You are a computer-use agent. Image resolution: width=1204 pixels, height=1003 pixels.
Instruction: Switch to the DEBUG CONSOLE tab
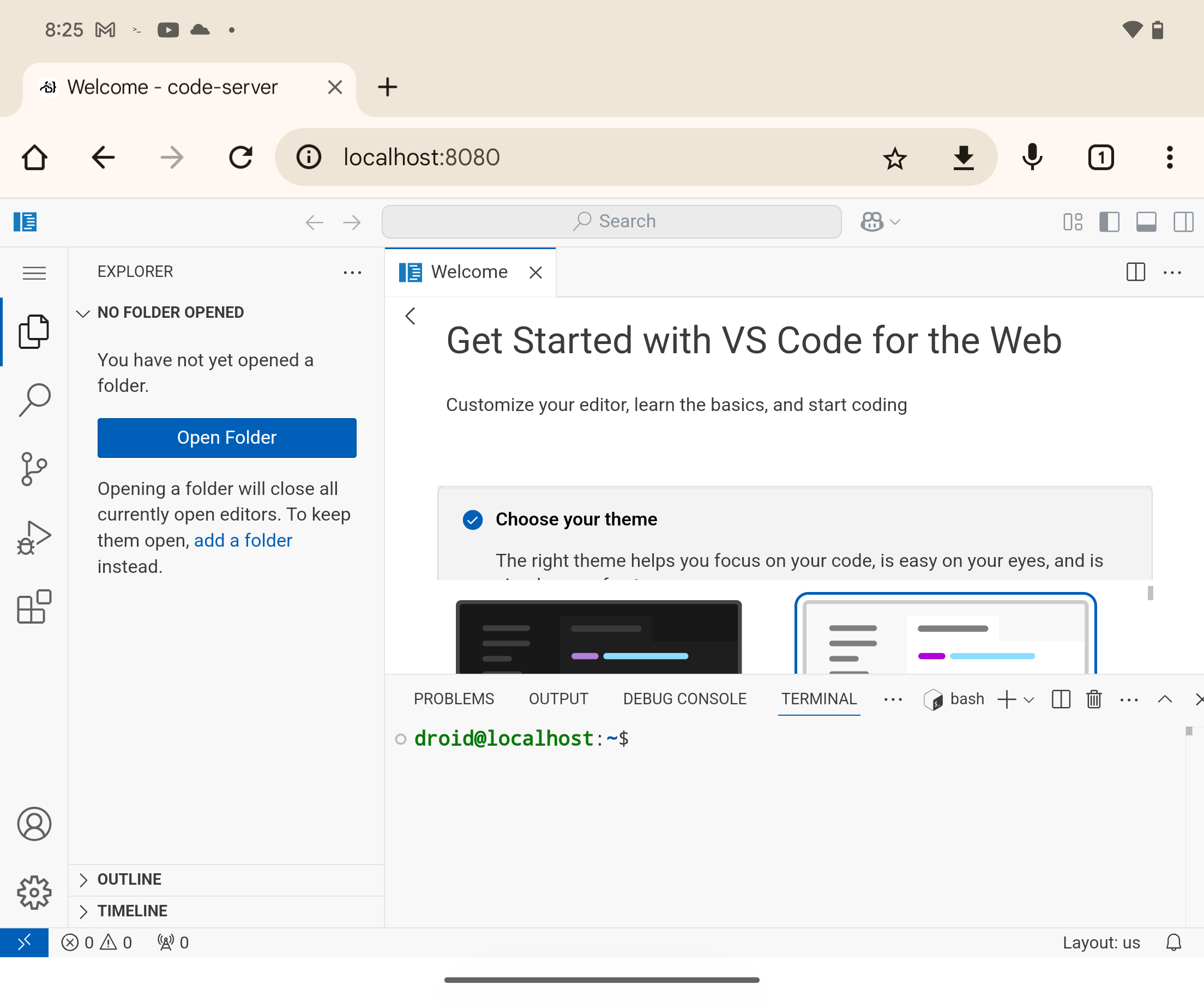tap(684, 699)
